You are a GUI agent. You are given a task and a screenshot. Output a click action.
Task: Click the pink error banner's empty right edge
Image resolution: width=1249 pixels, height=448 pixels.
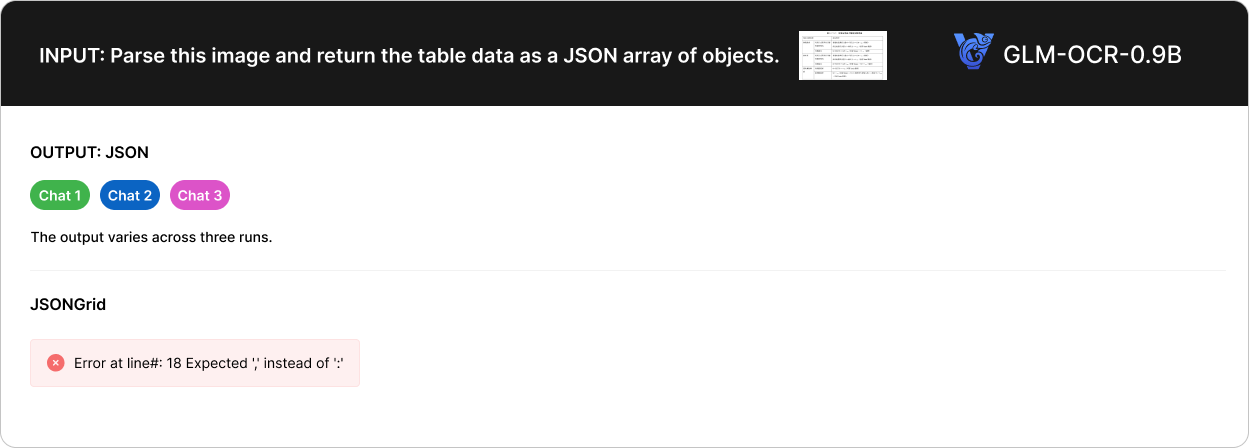(x=352, y=363)
